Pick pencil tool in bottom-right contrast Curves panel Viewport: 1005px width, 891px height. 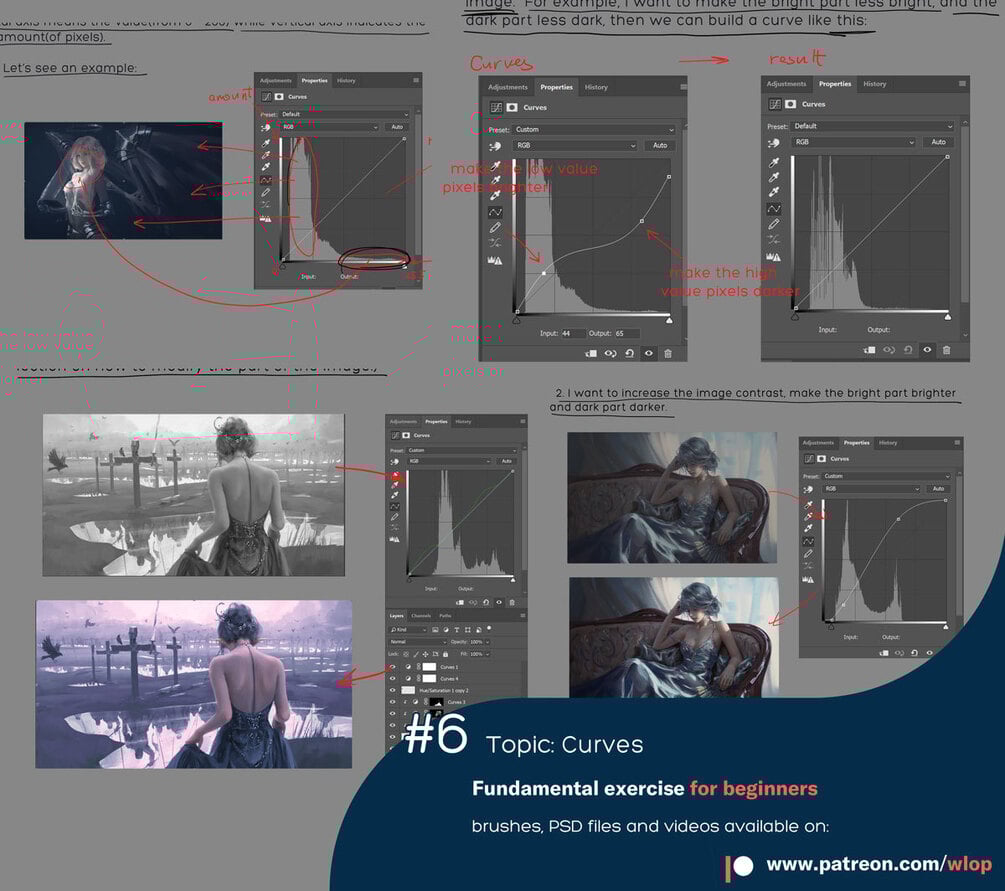[x=808, y=554]
